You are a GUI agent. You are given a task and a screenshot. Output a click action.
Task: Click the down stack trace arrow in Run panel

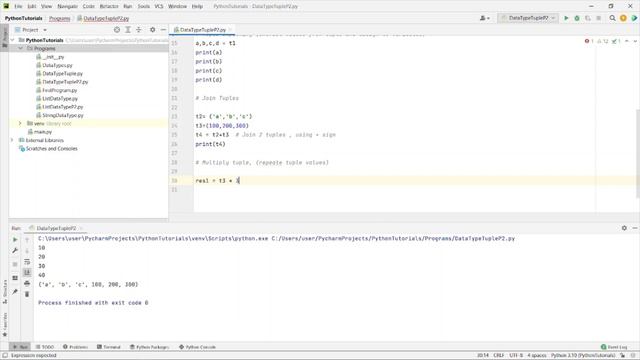(x=27, y=251)
